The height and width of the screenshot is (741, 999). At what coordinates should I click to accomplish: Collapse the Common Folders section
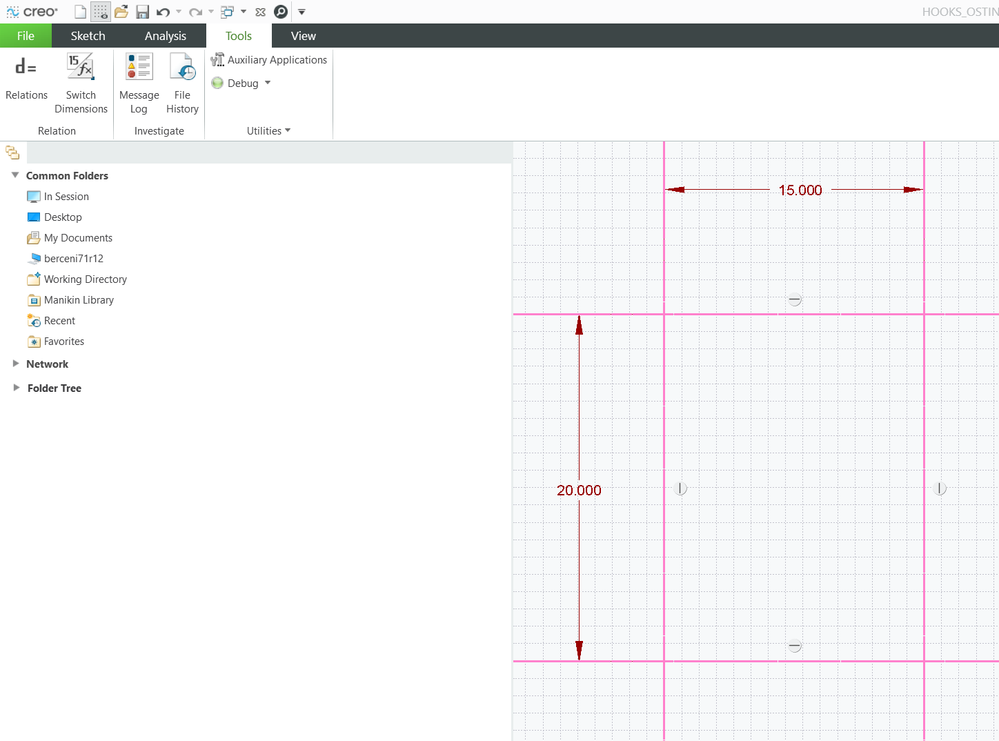[x=15, y=176]
